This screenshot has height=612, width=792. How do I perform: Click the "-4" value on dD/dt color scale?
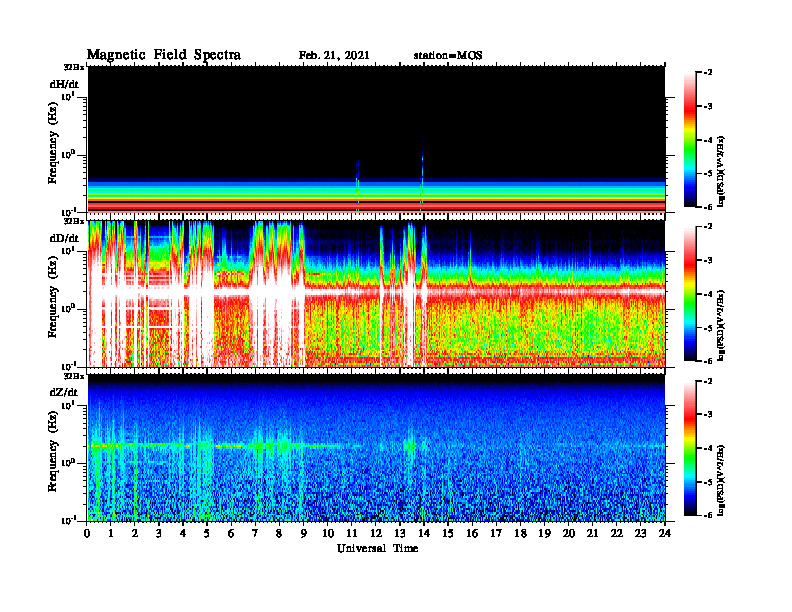pos(709,294)
